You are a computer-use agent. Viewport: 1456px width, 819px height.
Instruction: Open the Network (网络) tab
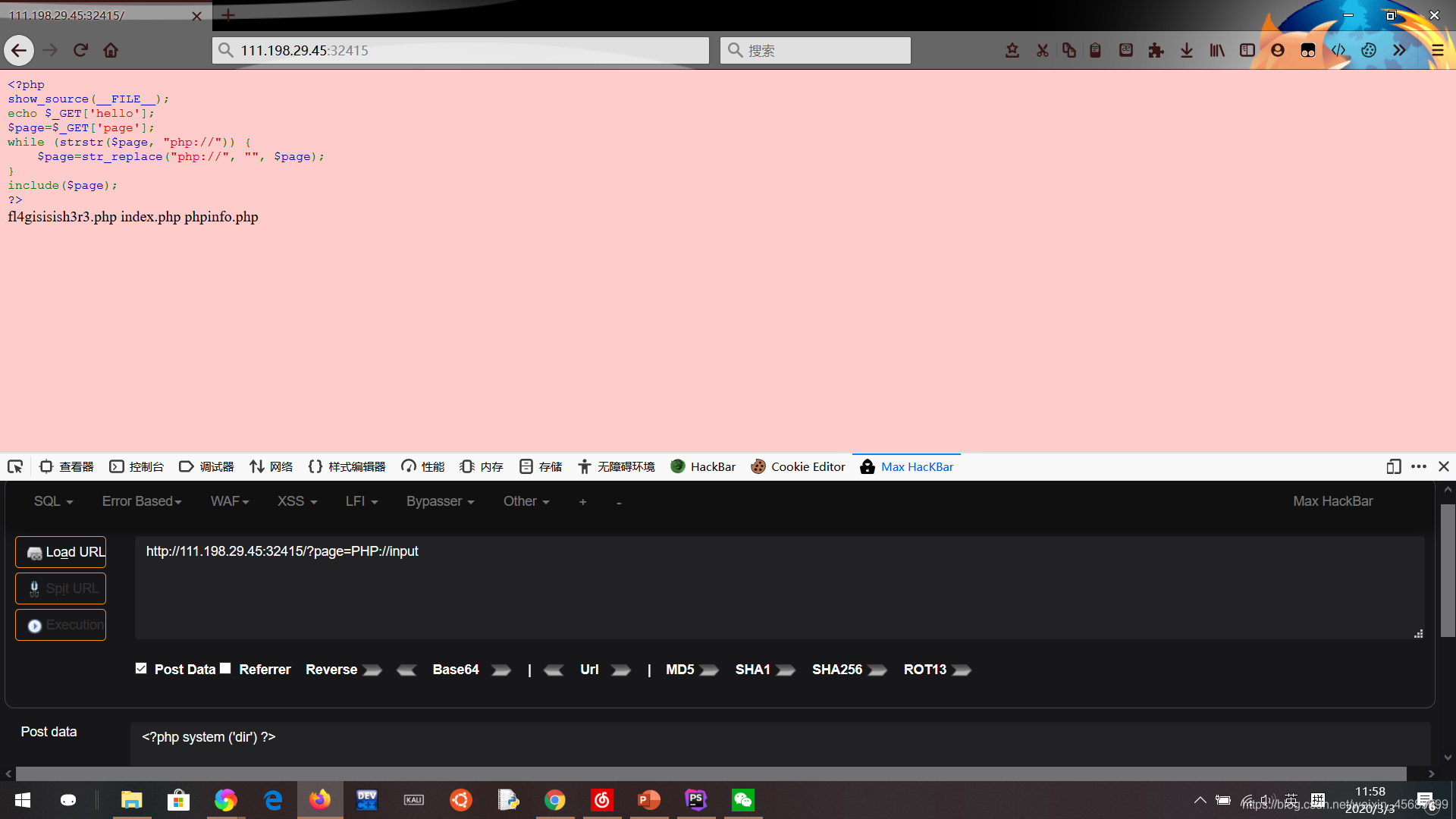[x=271, y=466]
